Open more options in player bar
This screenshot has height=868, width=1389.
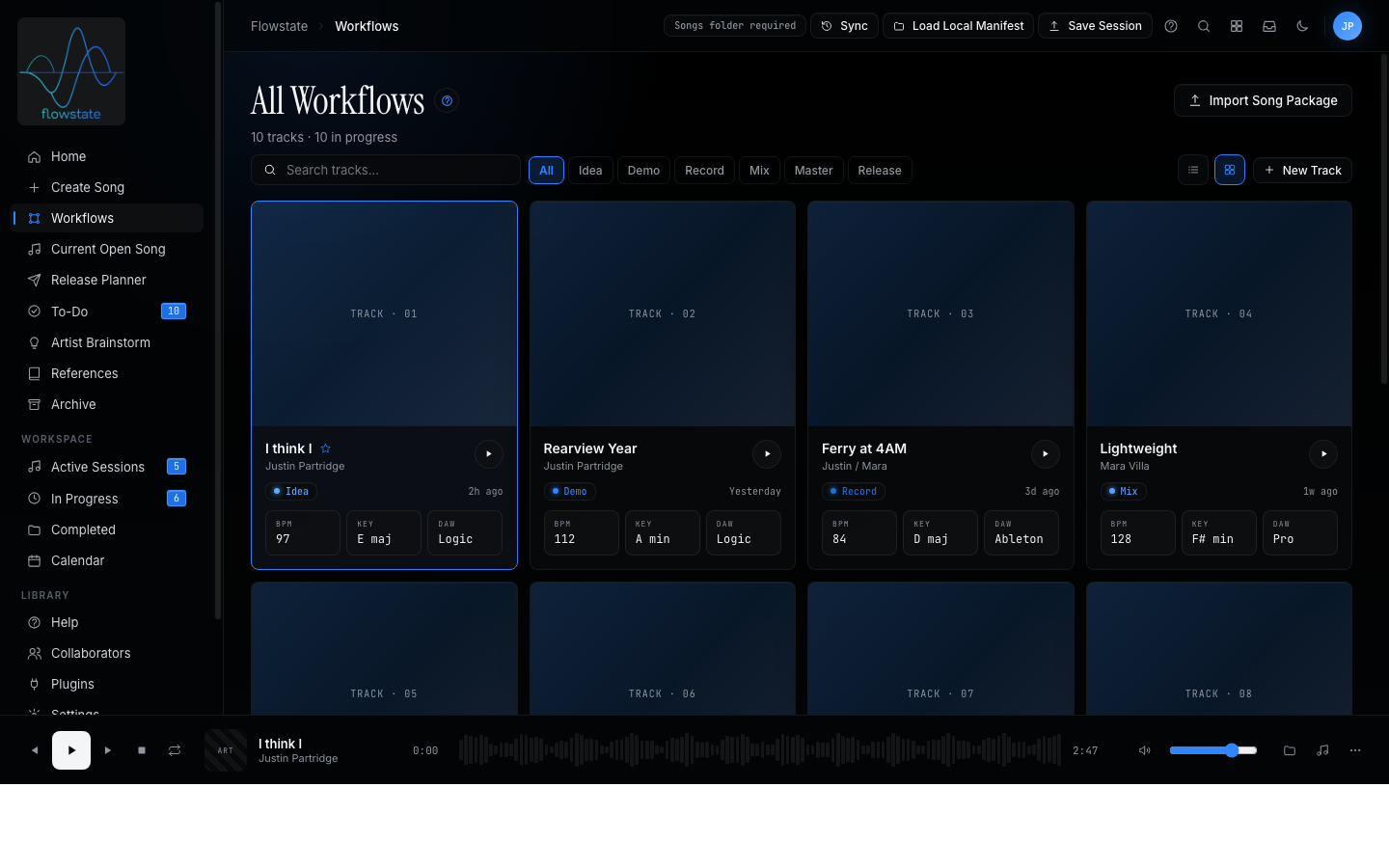[x=1355, y=750]
